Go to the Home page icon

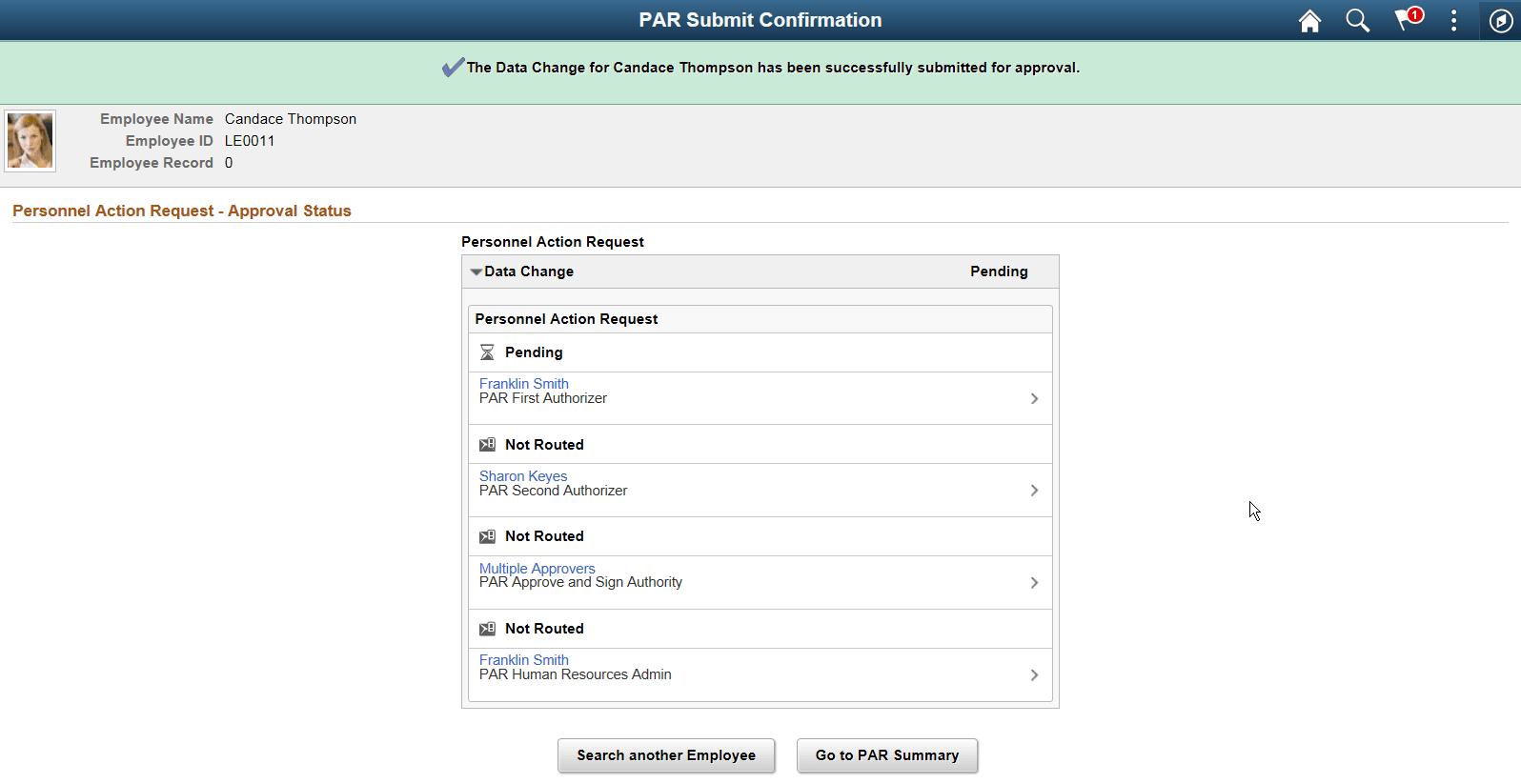[1309, 21]
